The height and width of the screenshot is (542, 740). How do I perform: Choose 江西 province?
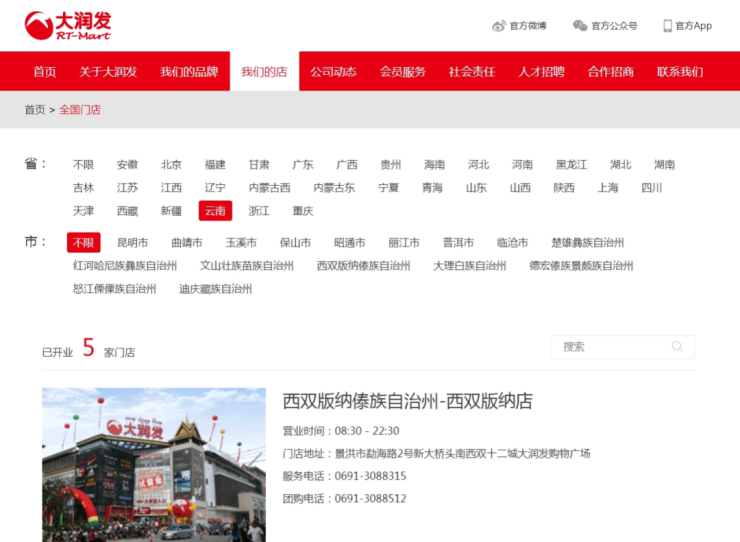[x=171, y=188]
